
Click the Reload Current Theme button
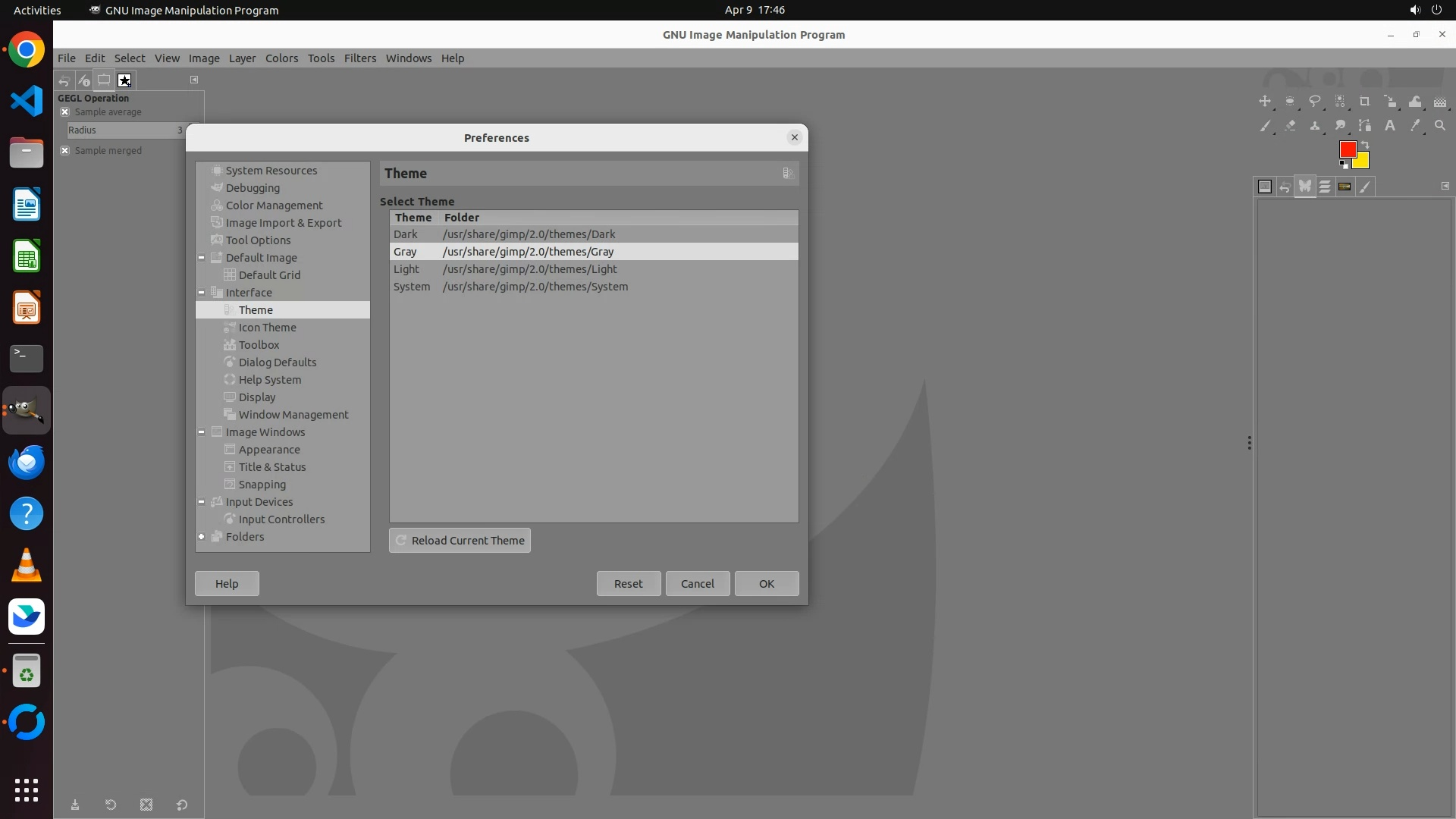[460, 541]
